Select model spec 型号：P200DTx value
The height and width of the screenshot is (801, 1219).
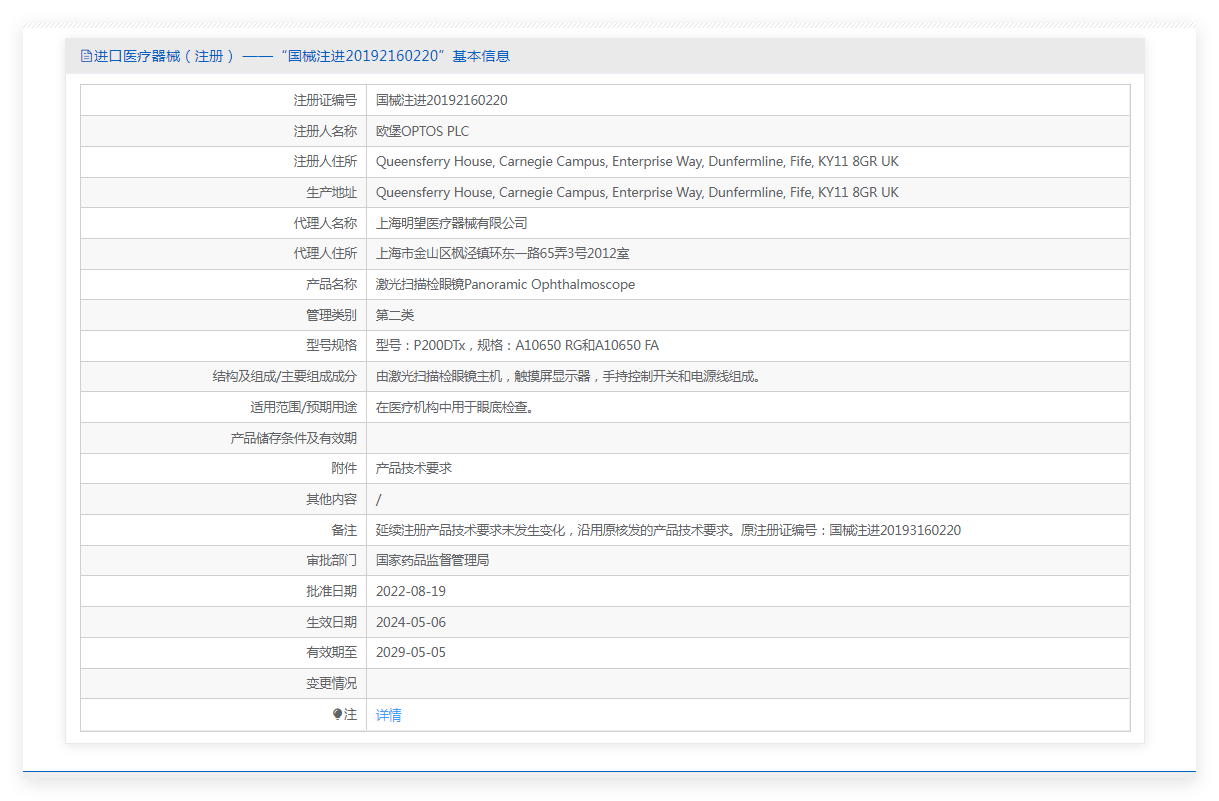[517, 345]
